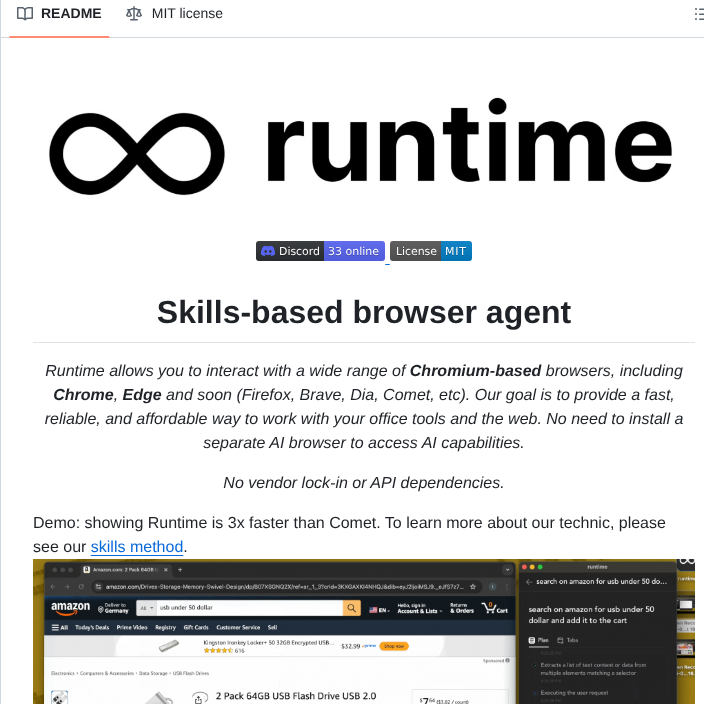
Task: Click the cart icon in Amazon demo
Action: coord(494,608)
